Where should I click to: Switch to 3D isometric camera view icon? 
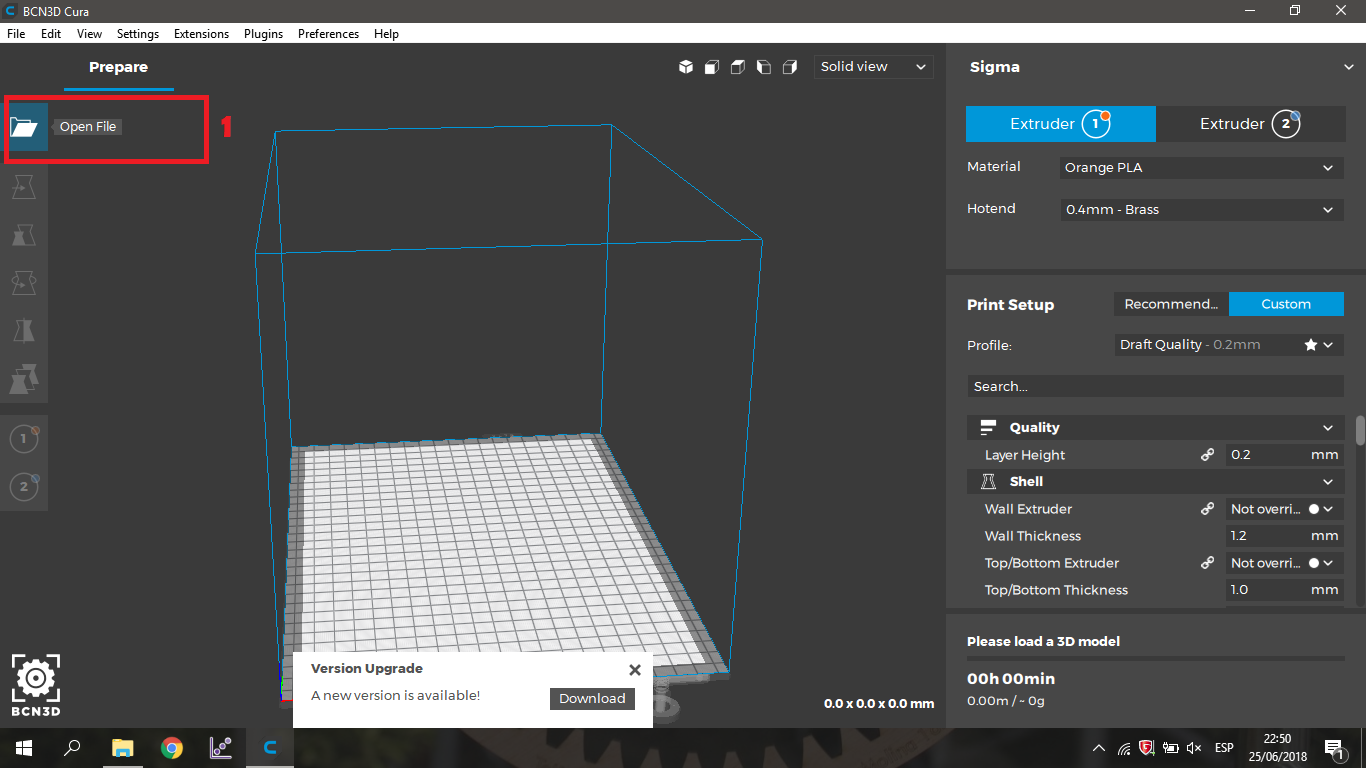pyautogui.click(x=686, y=67)
